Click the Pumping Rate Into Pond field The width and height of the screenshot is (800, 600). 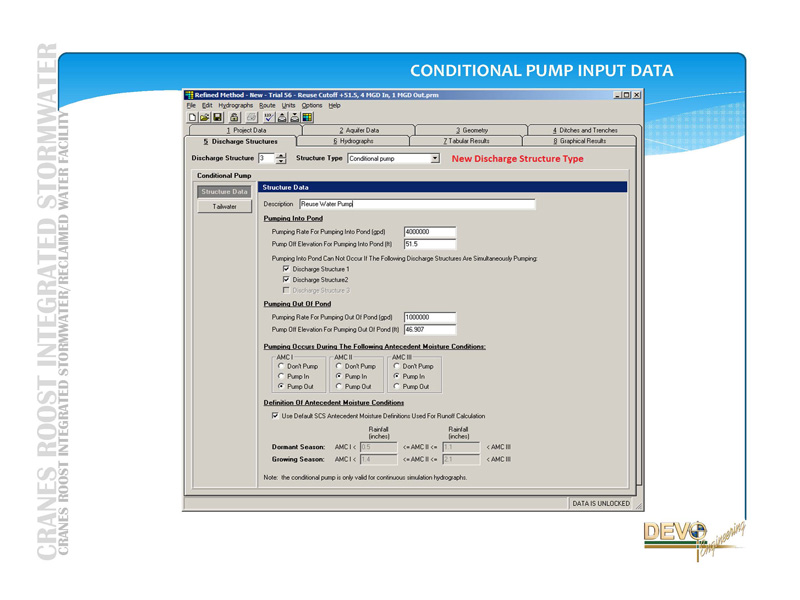430,231
